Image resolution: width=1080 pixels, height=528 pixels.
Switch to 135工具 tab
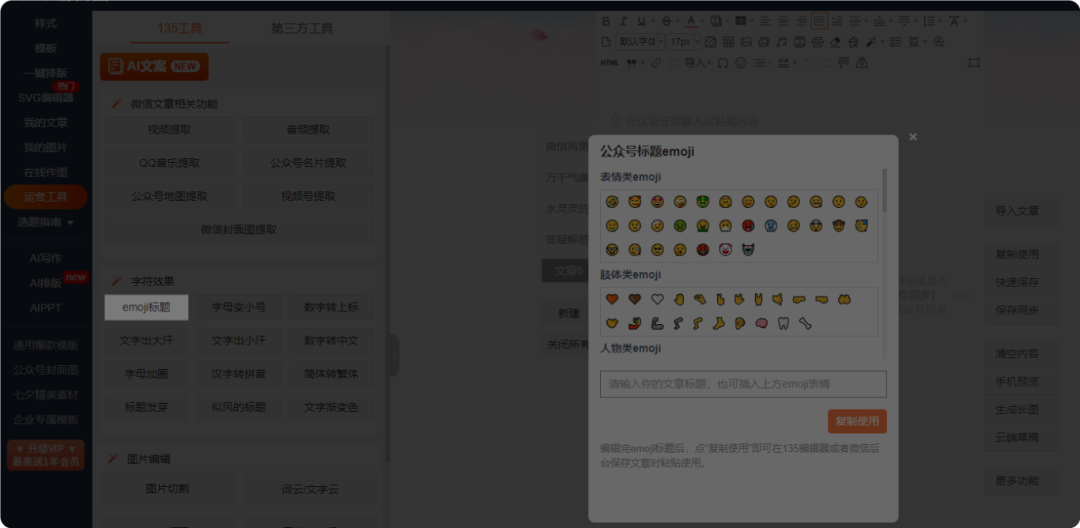coord(180,28)
